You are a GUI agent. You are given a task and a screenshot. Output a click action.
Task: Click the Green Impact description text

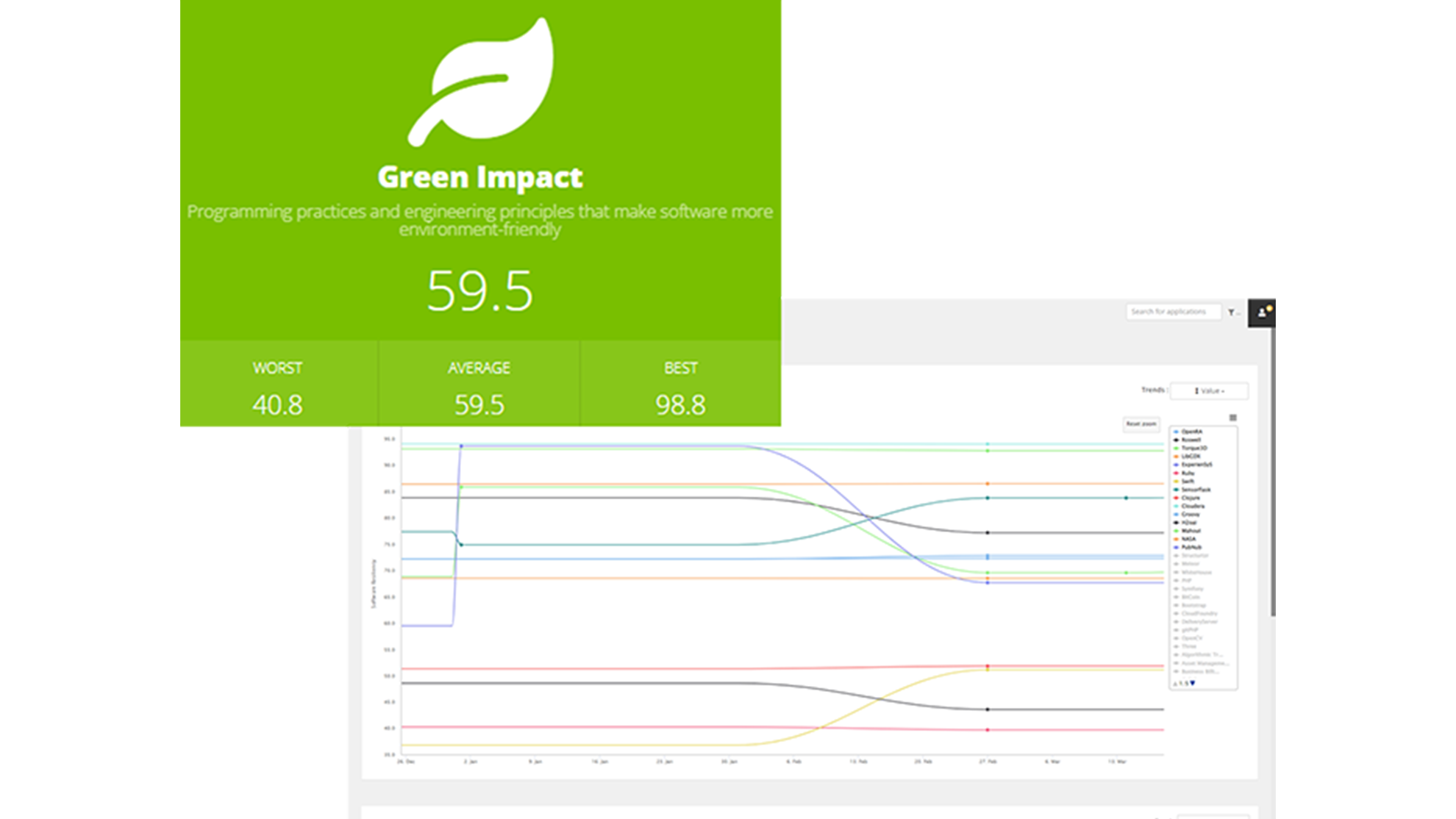480,220
